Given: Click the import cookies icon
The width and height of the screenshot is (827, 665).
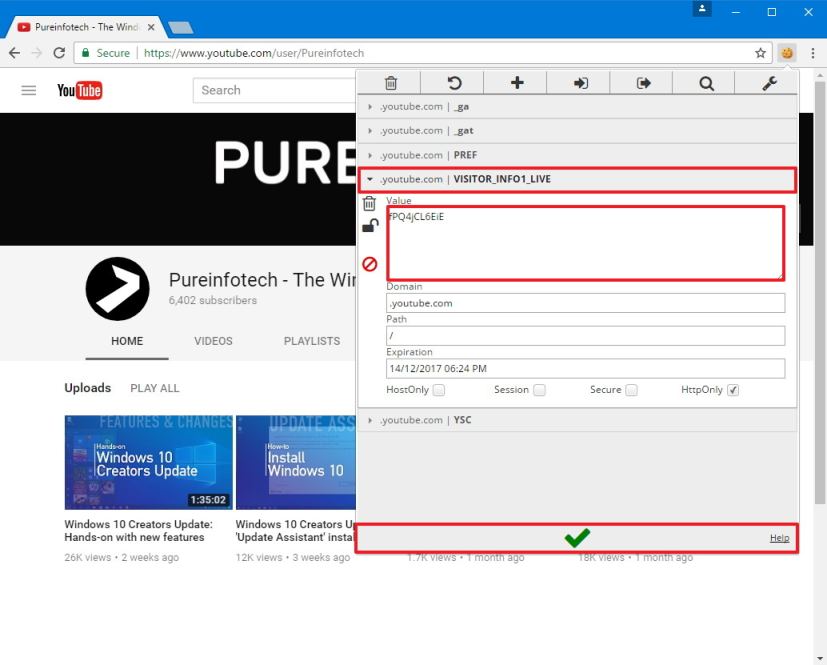Looking at the screenshot, I should [x=580, y=83].
